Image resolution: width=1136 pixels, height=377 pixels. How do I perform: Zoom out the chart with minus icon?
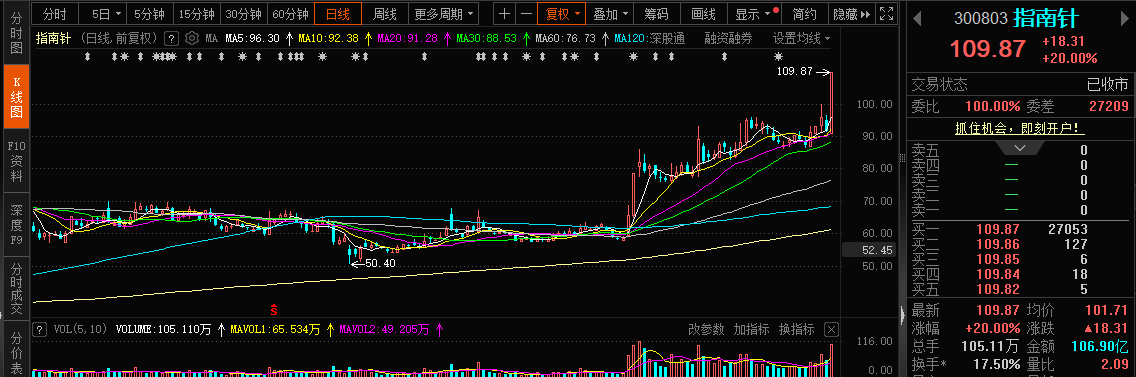(x=527, y=14)
